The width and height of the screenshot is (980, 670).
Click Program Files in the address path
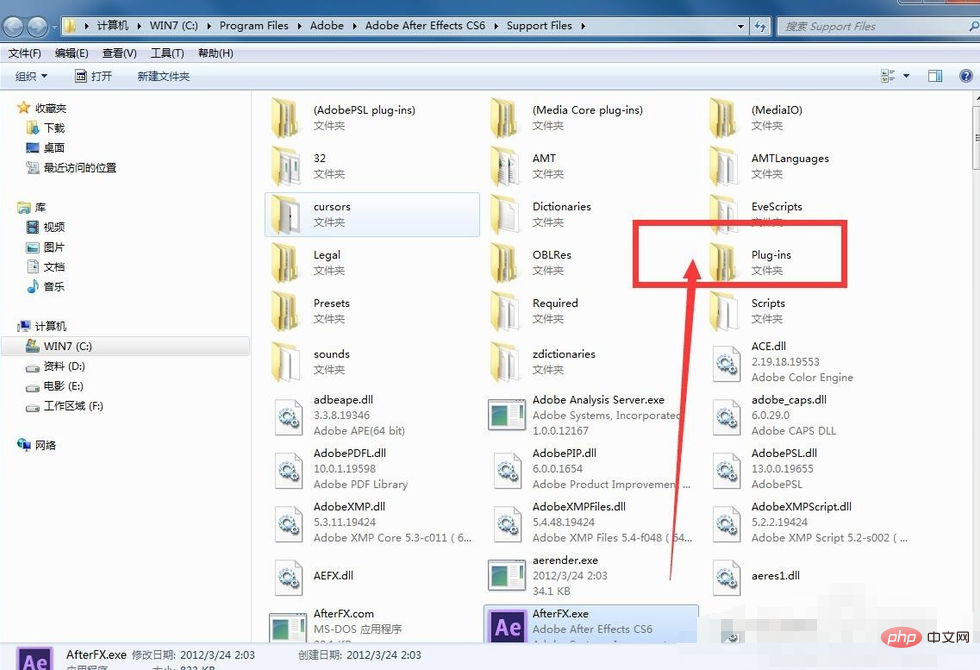(x=254, y=26)
